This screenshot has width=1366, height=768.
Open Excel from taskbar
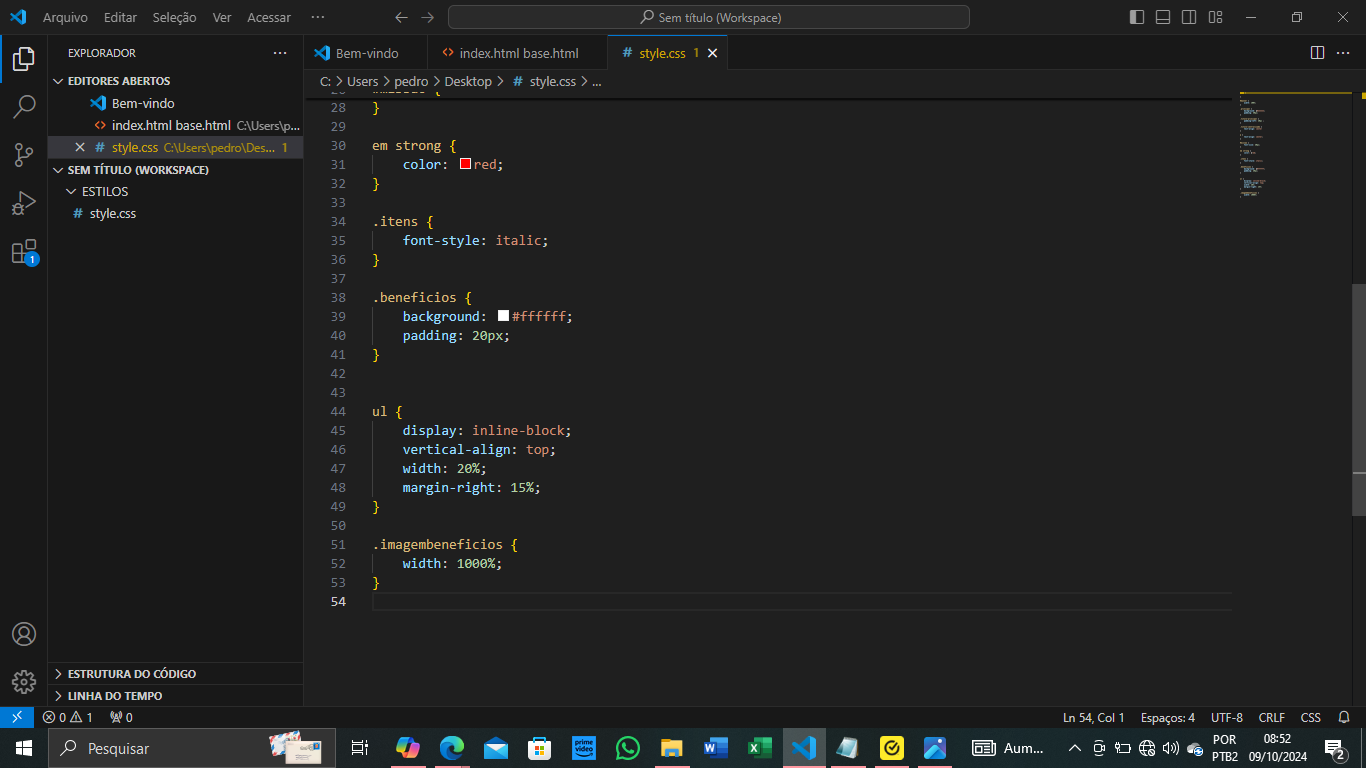[x=760, y=748]
